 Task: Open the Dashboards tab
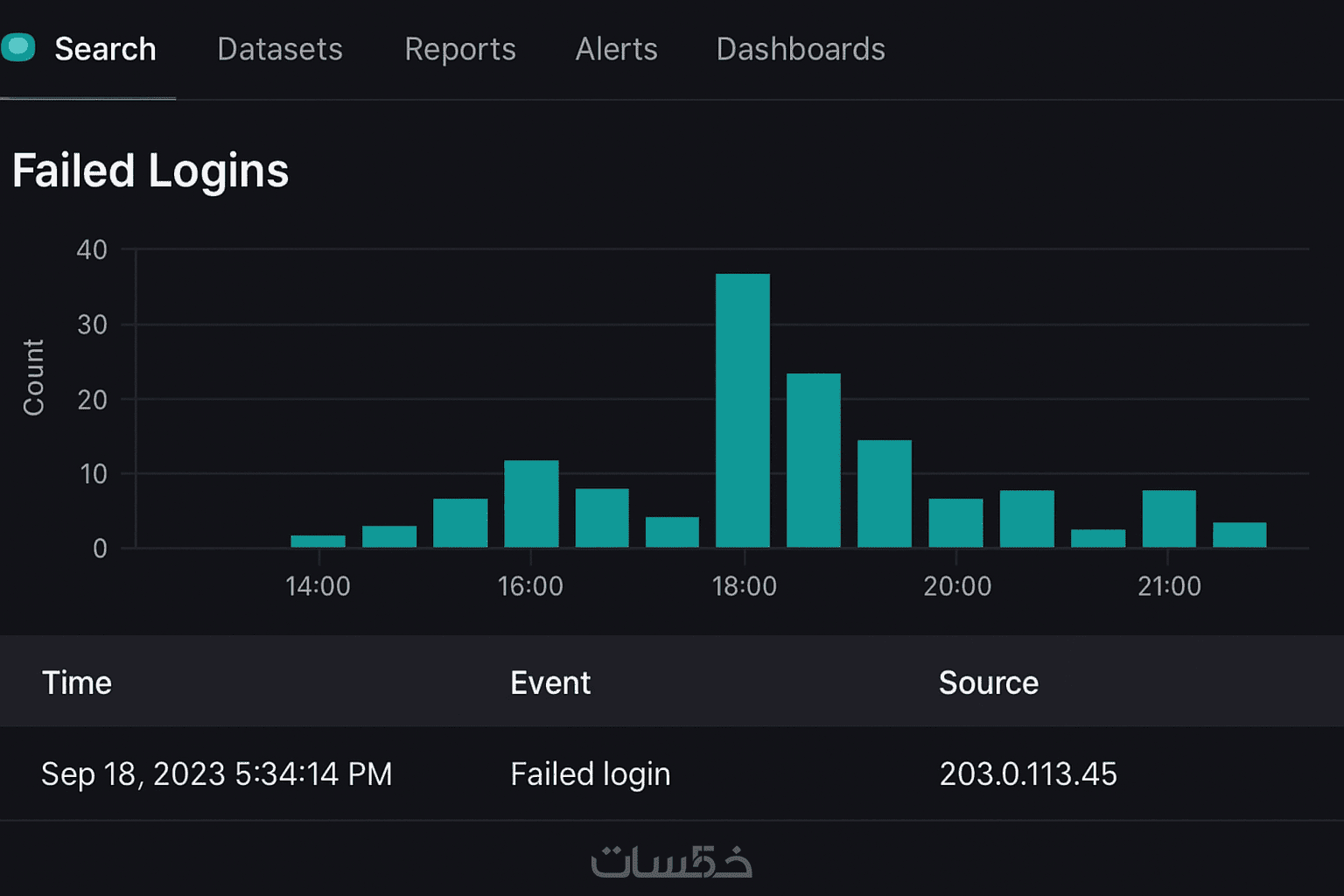click(801, 49)
